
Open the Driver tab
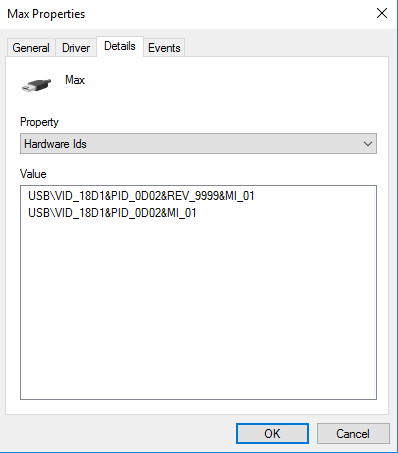[x=76, y=48]
